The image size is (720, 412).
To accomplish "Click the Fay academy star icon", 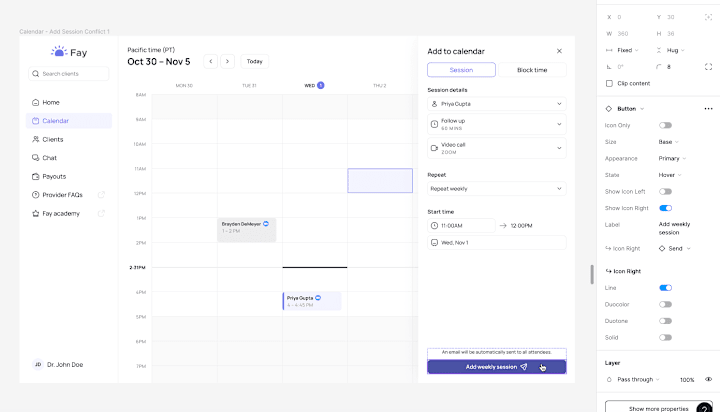I will point(35,214).
